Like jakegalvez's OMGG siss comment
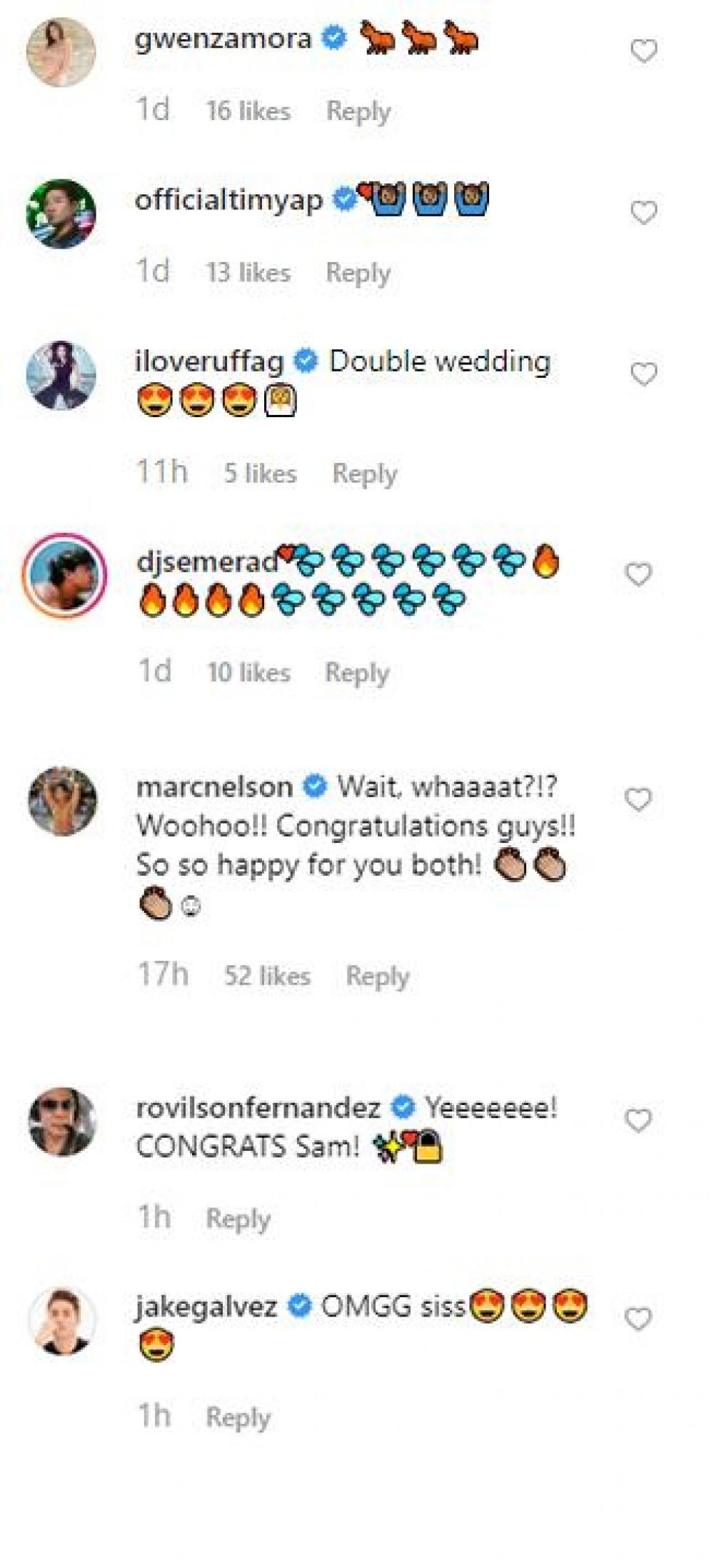Image resolution: width=714 pixels, height=1568 pixels. click(638, 1319)
